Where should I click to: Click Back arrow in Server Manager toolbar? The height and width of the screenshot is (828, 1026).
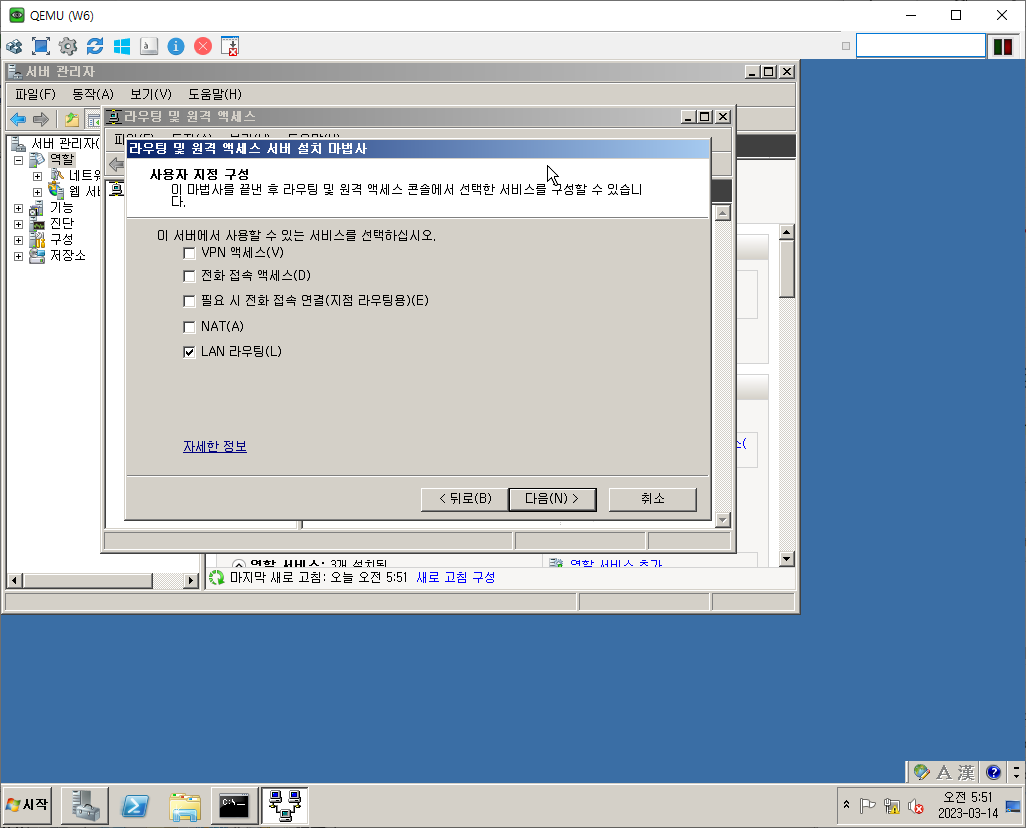coord(18,119)
